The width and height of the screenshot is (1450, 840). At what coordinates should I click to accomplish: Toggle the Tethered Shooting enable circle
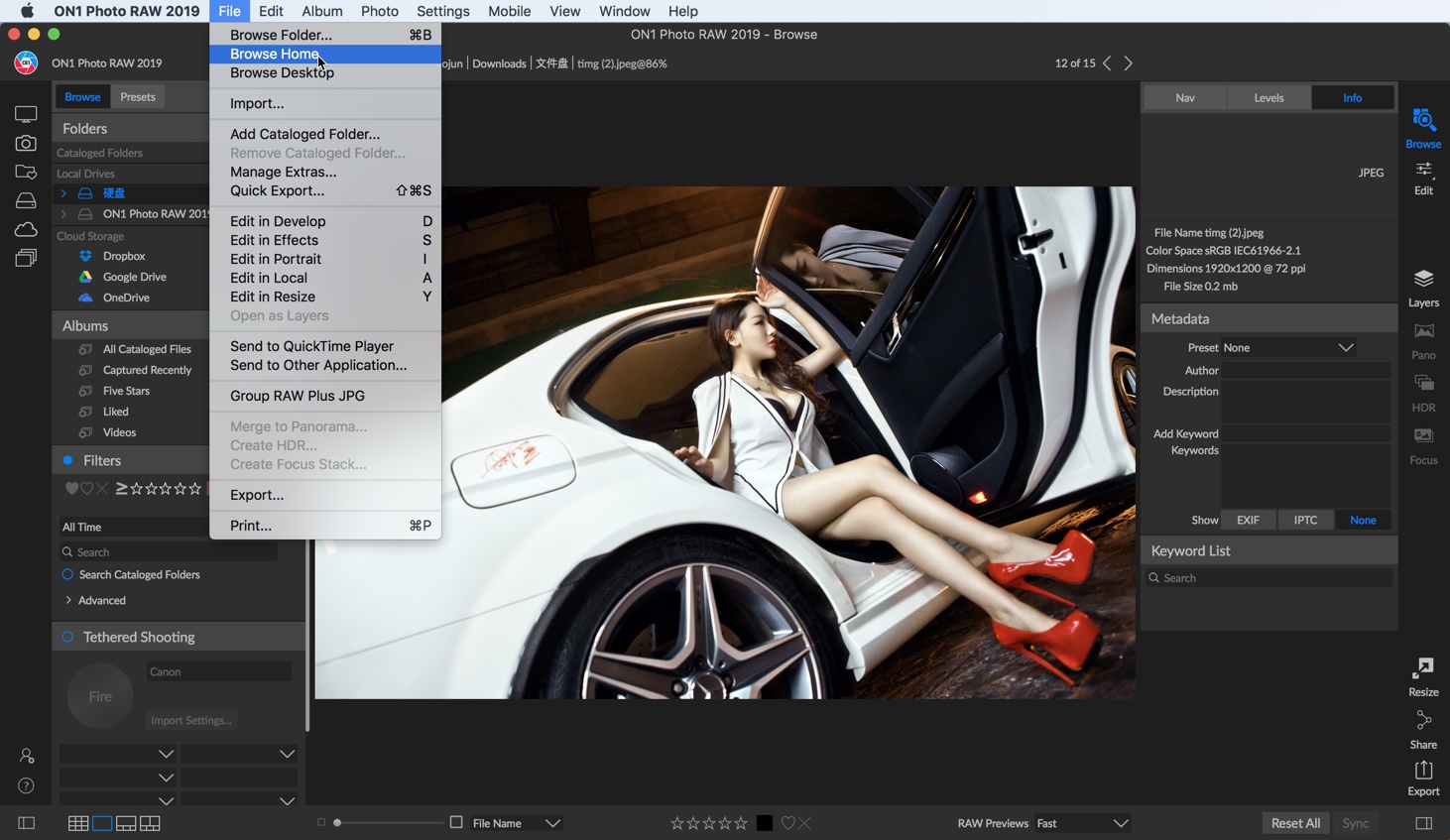67,637
